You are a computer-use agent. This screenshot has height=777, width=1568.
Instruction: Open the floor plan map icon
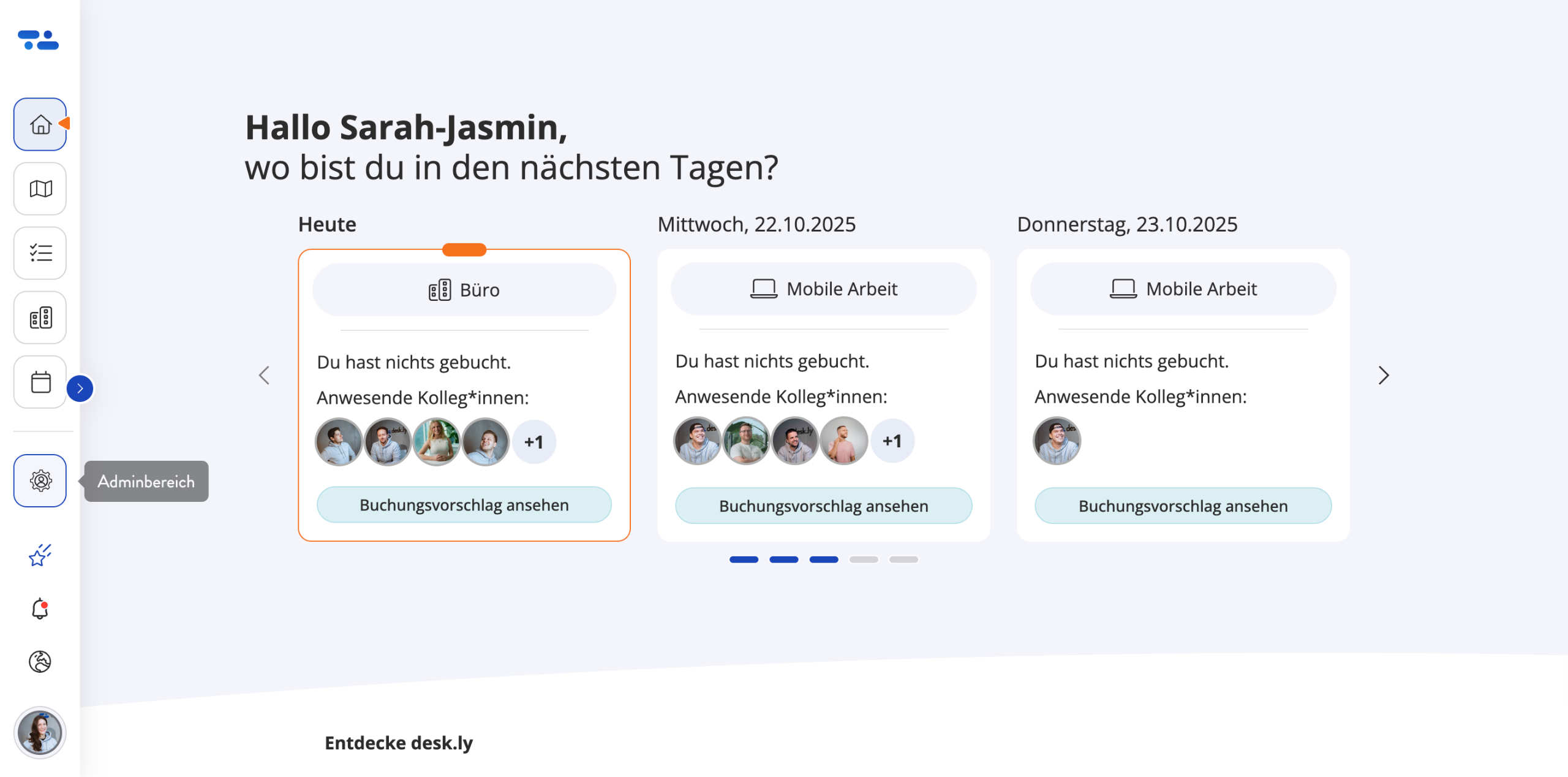[x=40, y=189]
